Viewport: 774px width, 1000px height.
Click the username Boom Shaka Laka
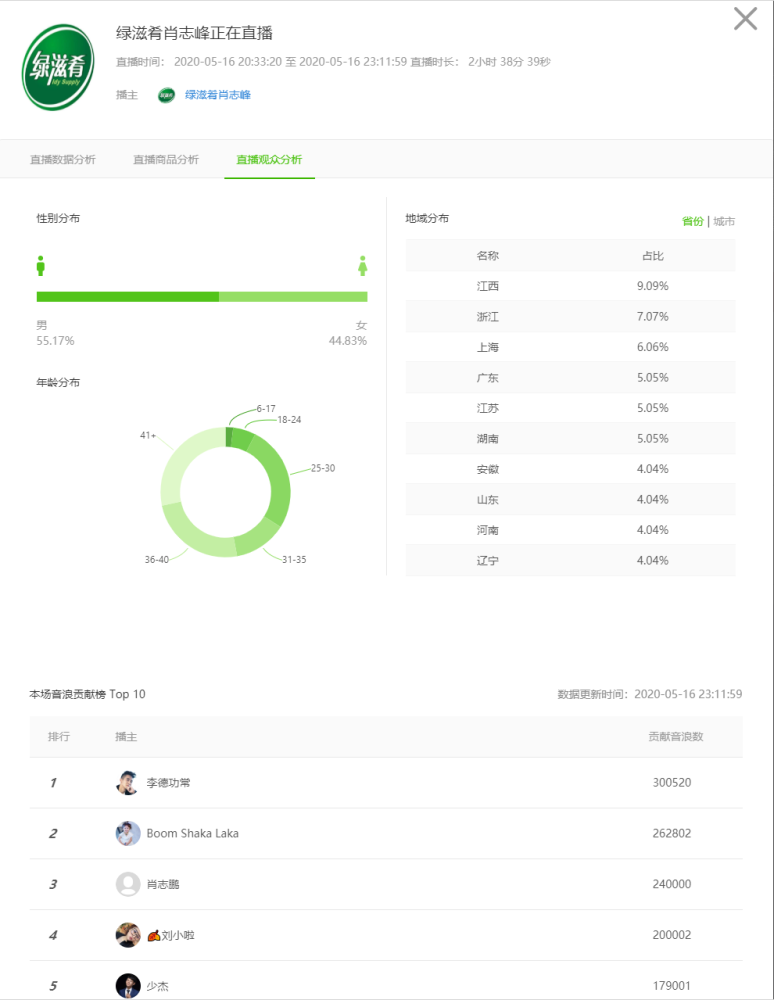[x=193, y=834]
